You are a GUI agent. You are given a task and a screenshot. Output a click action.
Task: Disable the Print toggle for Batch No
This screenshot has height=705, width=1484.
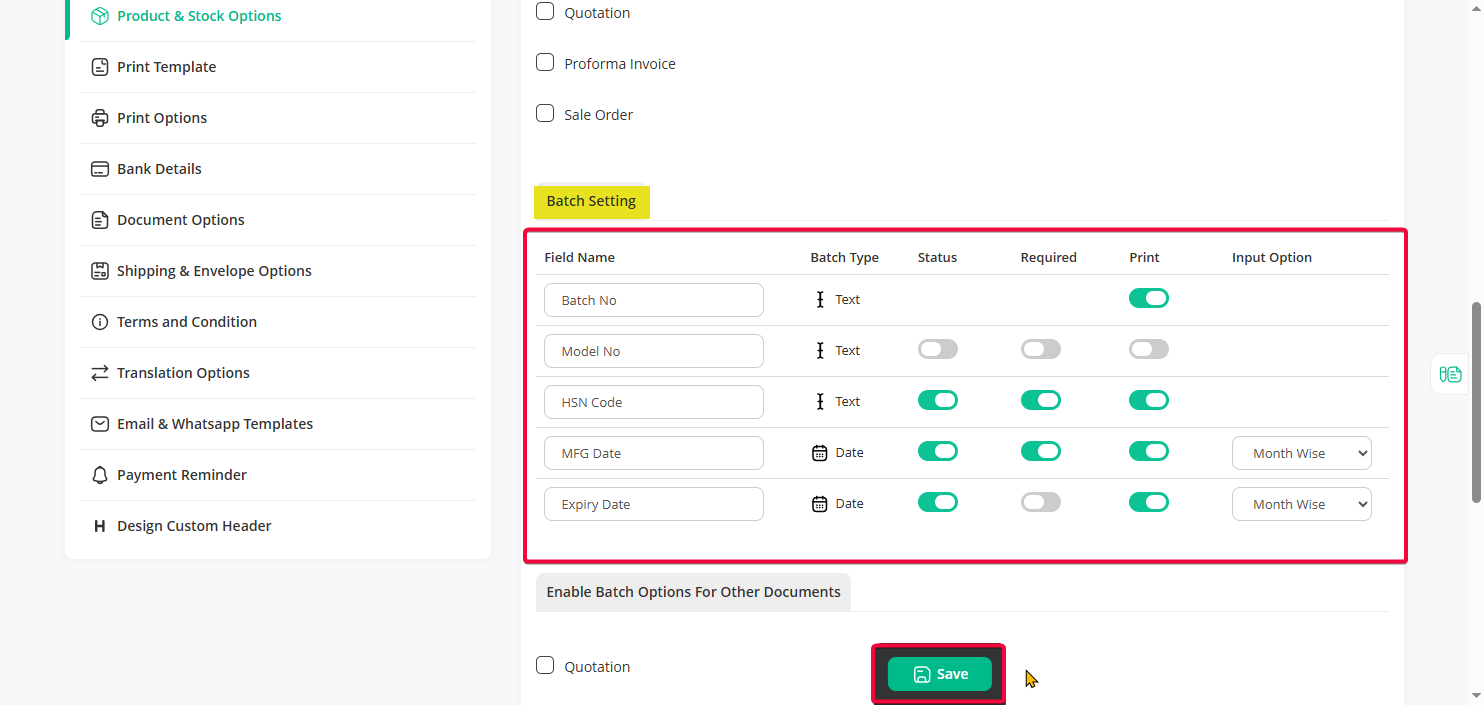tap(1148, 299)
